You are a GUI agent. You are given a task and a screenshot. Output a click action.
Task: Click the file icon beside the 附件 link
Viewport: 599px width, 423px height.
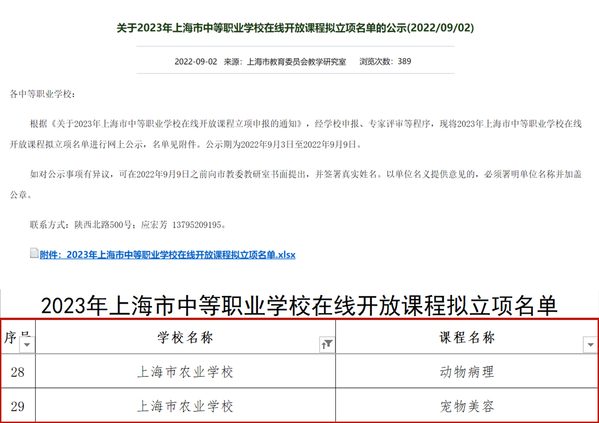[34, 253]
